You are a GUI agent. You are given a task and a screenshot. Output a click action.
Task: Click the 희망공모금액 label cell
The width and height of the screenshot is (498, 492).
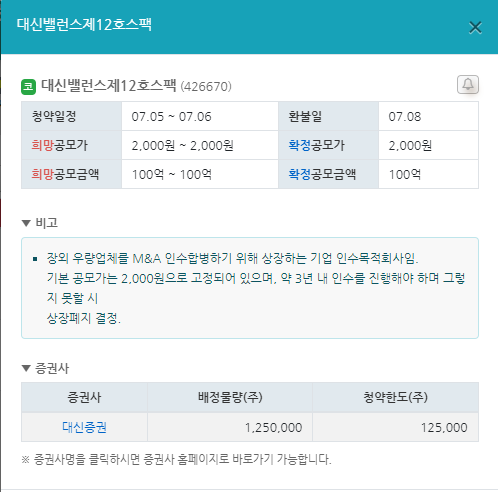pos(71,174)
